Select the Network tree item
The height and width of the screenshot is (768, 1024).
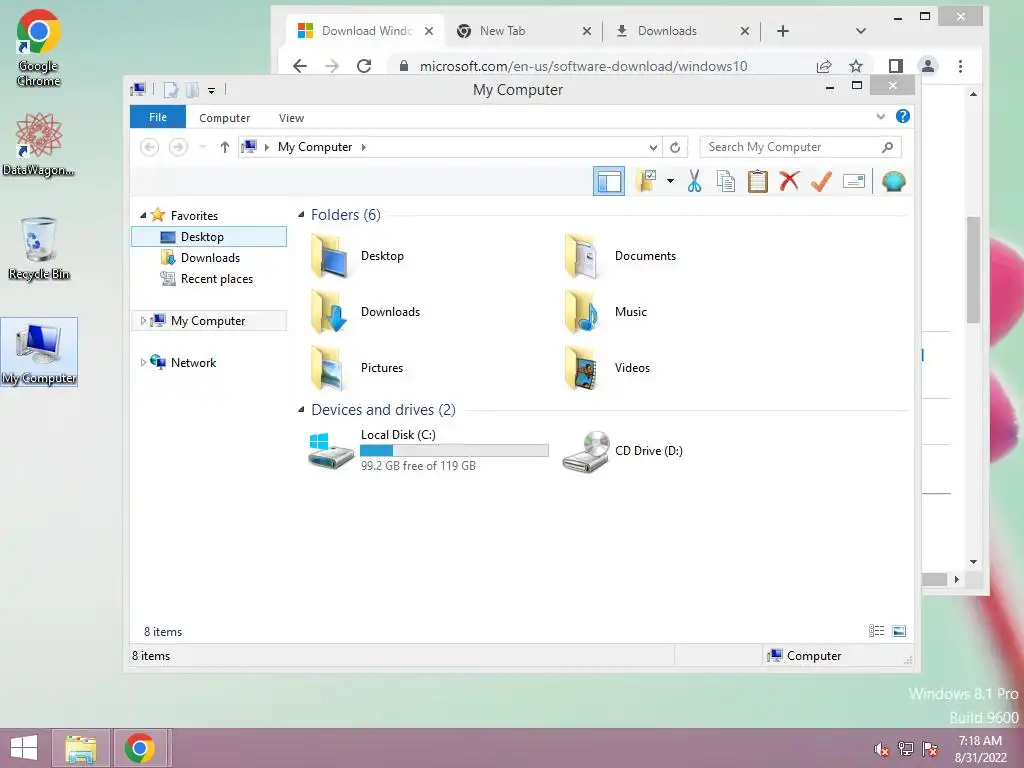coord(193,362)
